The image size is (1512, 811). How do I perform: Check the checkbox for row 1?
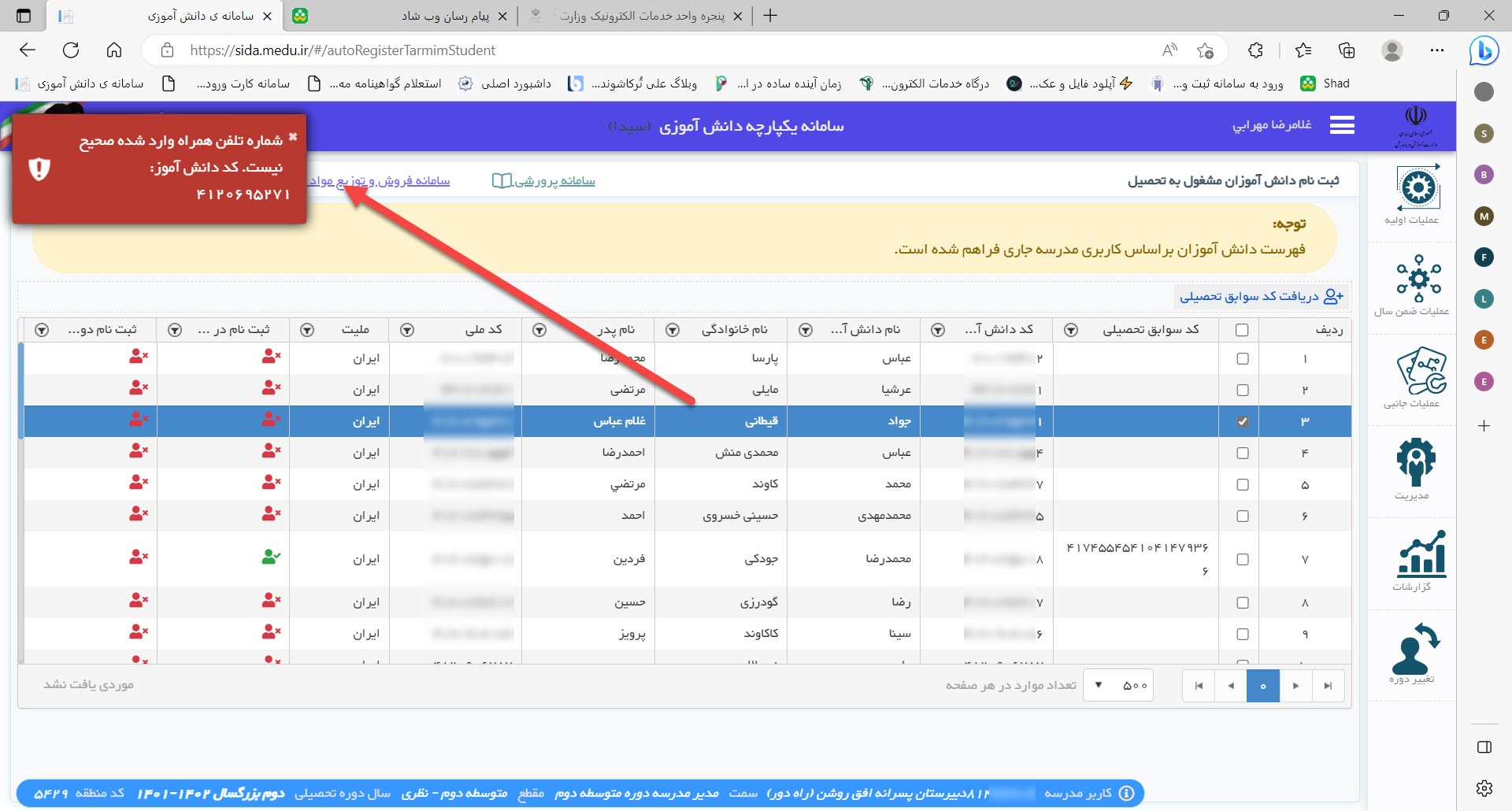point(1243,359)
